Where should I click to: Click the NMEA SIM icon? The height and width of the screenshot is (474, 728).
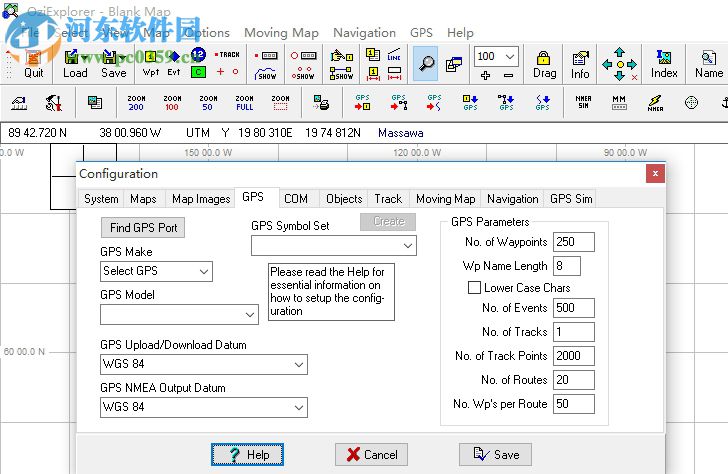583,103
